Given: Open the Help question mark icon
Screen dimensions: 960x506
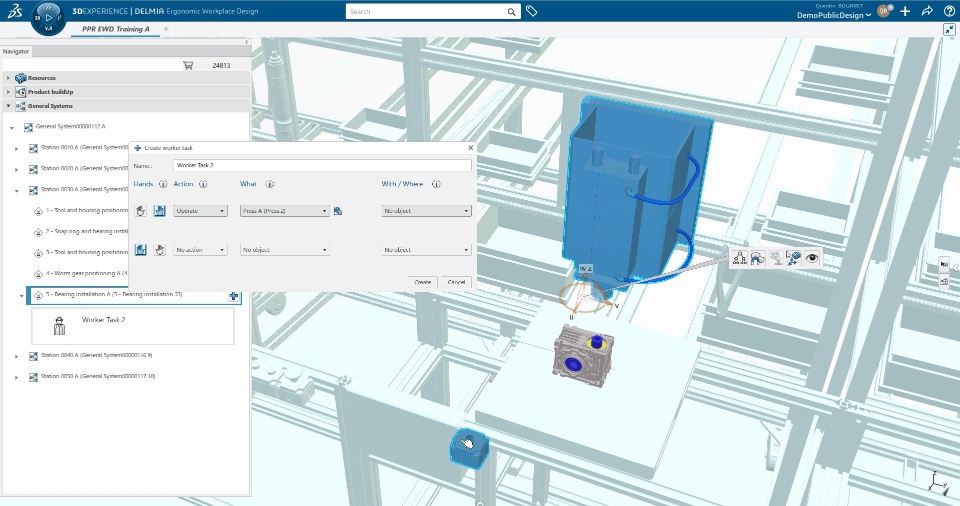Looking at the screenshot, I should pos(949,11).
